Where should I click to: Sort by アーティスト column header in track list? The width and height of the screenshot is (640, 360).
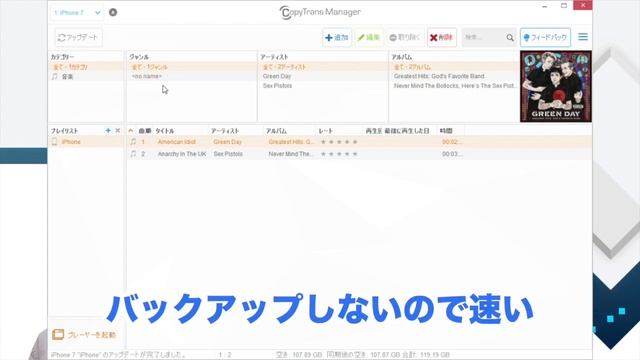coord(225,131)
